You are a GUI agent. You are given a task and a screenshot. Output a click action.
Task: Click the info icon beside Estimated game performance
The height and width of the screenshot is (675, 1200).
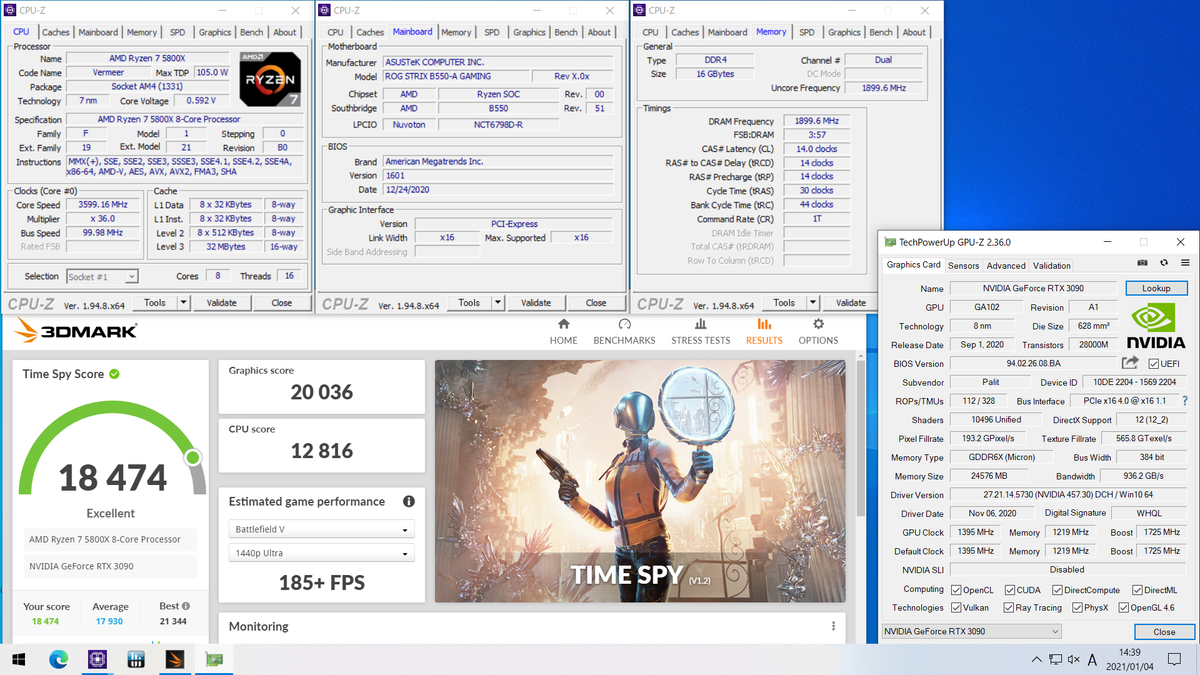click(408, 502)
